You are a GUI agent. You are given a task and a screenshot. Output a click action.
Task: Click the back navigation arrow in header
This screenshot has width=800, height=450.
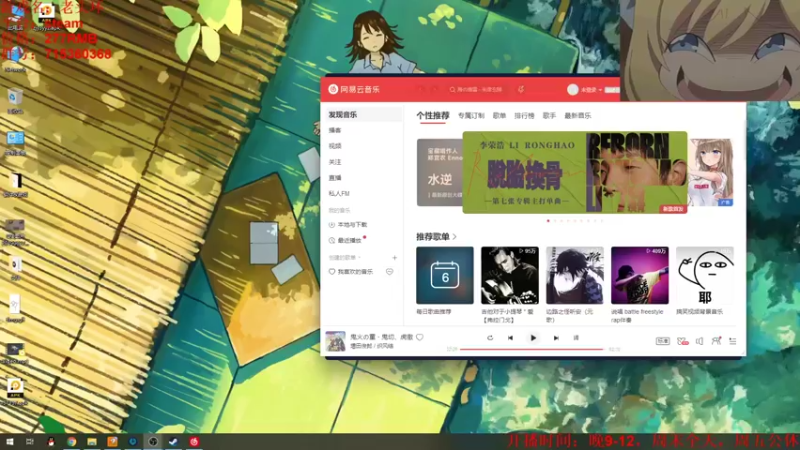click(420, 89)
